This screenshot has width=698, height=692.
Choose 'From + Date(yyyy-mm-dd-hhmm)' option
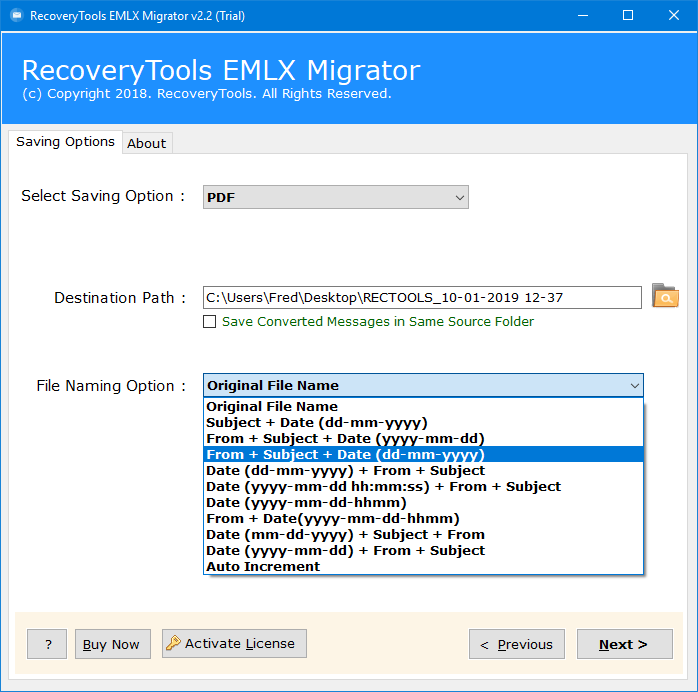(423, 518)
